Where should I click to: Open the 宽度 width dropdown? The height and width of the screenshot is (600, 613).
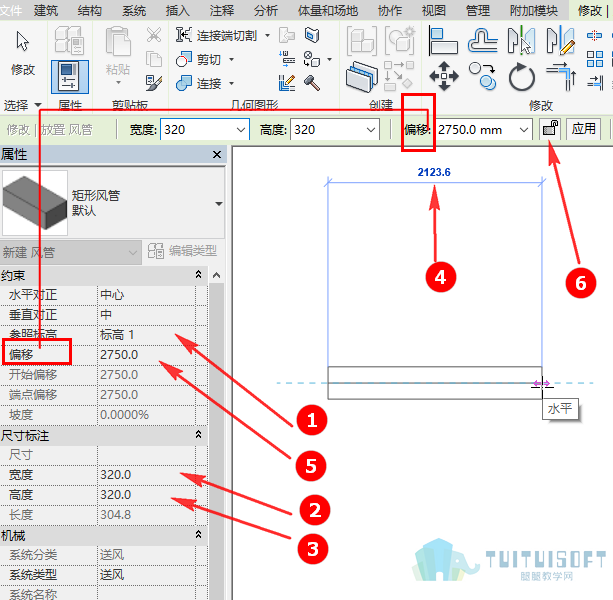pyautogui.click(x=241, y=129)
